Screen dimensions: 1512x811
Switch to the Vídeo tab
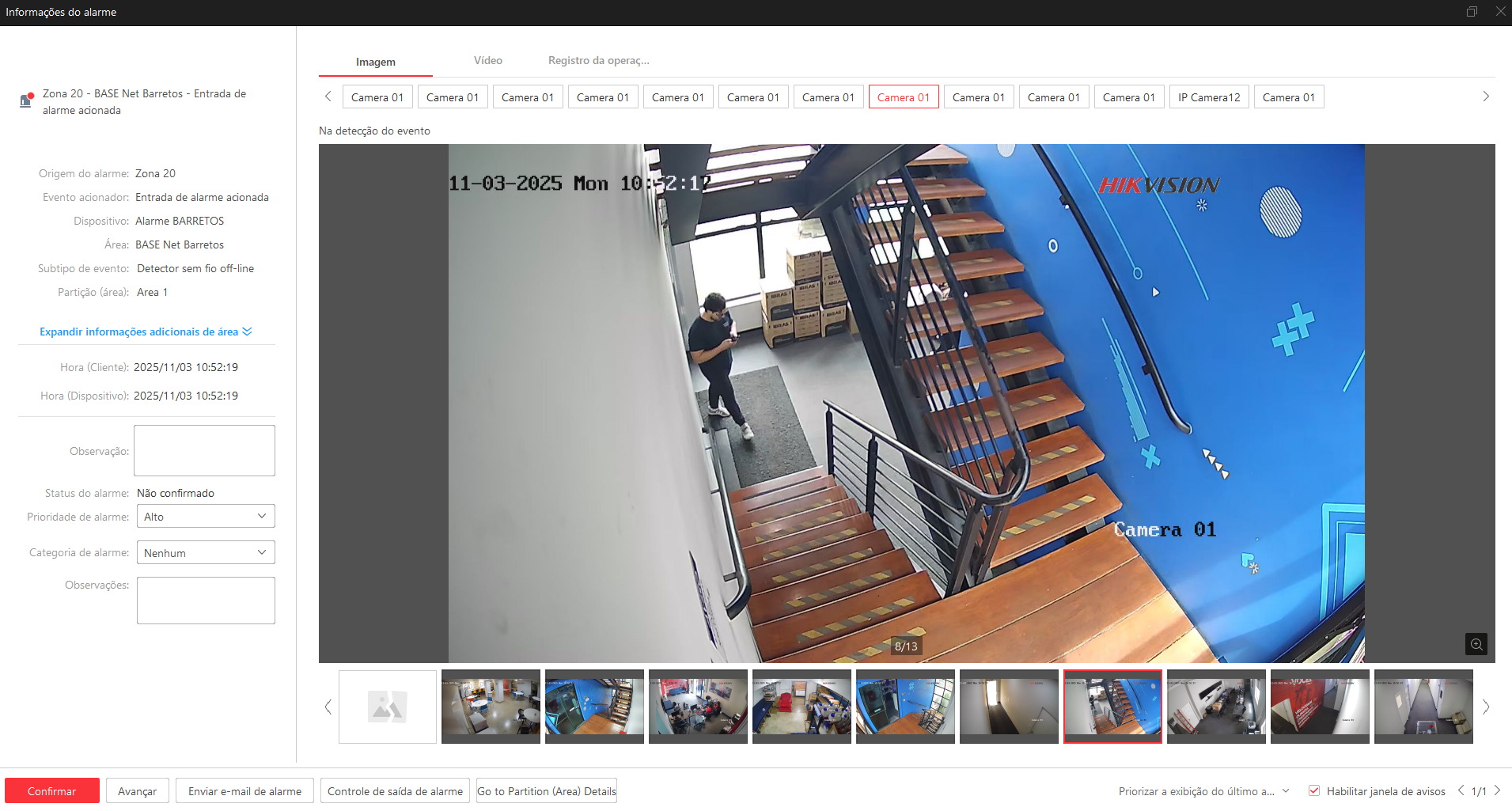pos(487,61)
